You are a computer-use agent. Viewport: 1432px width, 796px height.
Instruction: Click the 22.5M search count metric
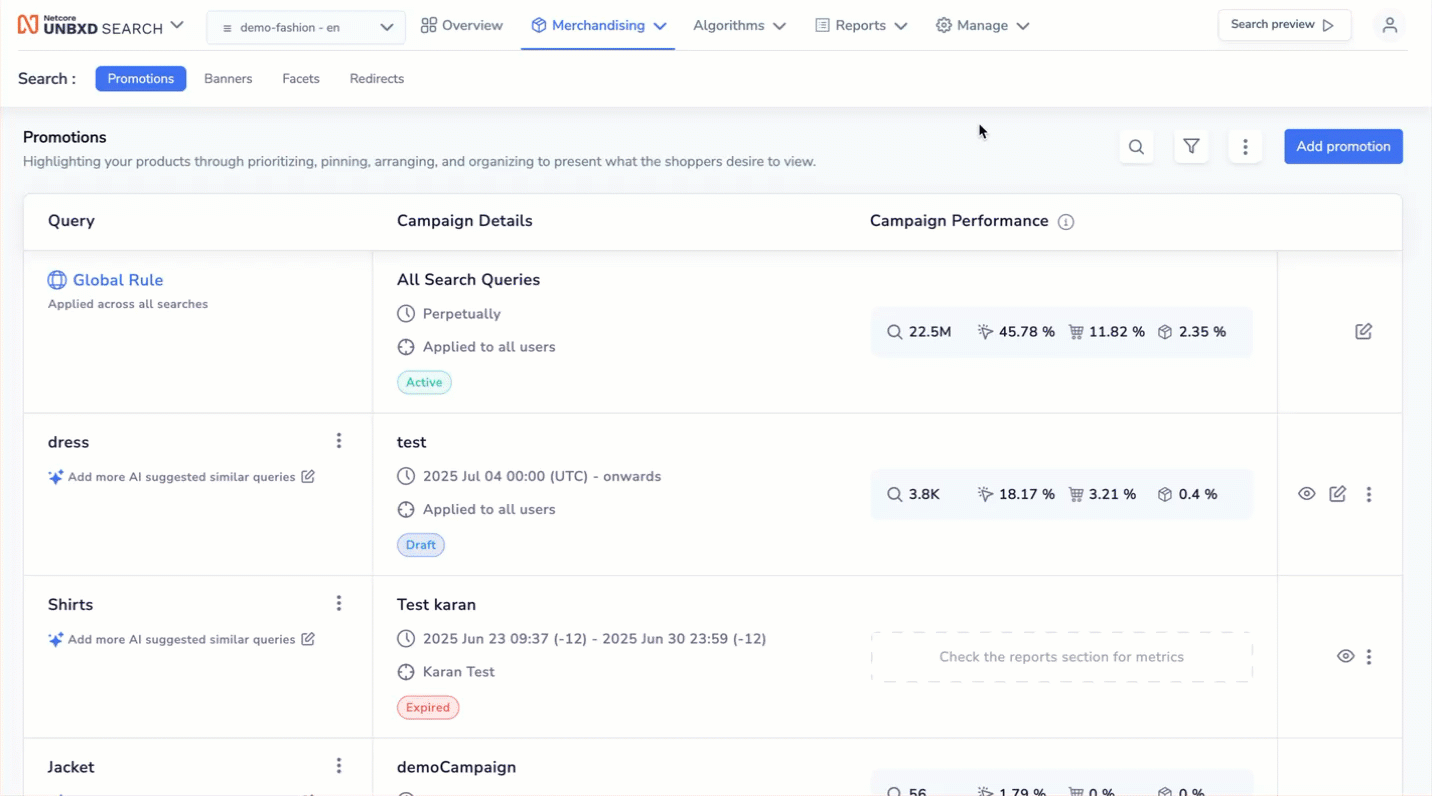point(919,332)
